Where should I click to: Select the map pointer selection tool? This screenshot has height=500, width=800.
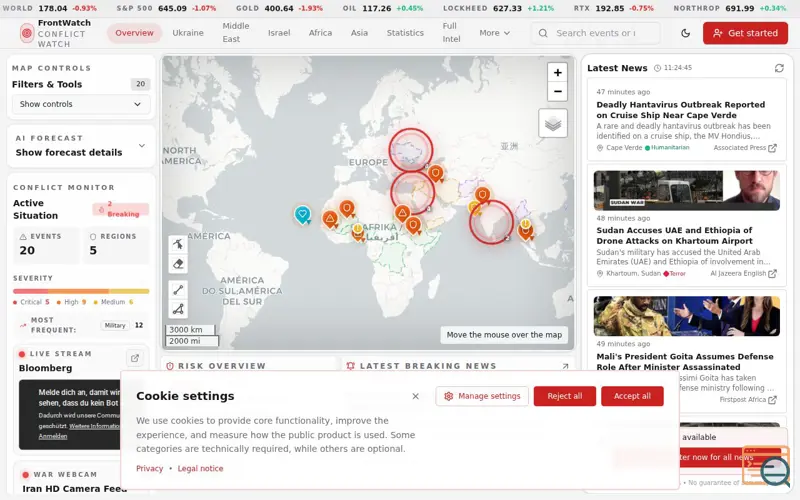click(178, 244)
